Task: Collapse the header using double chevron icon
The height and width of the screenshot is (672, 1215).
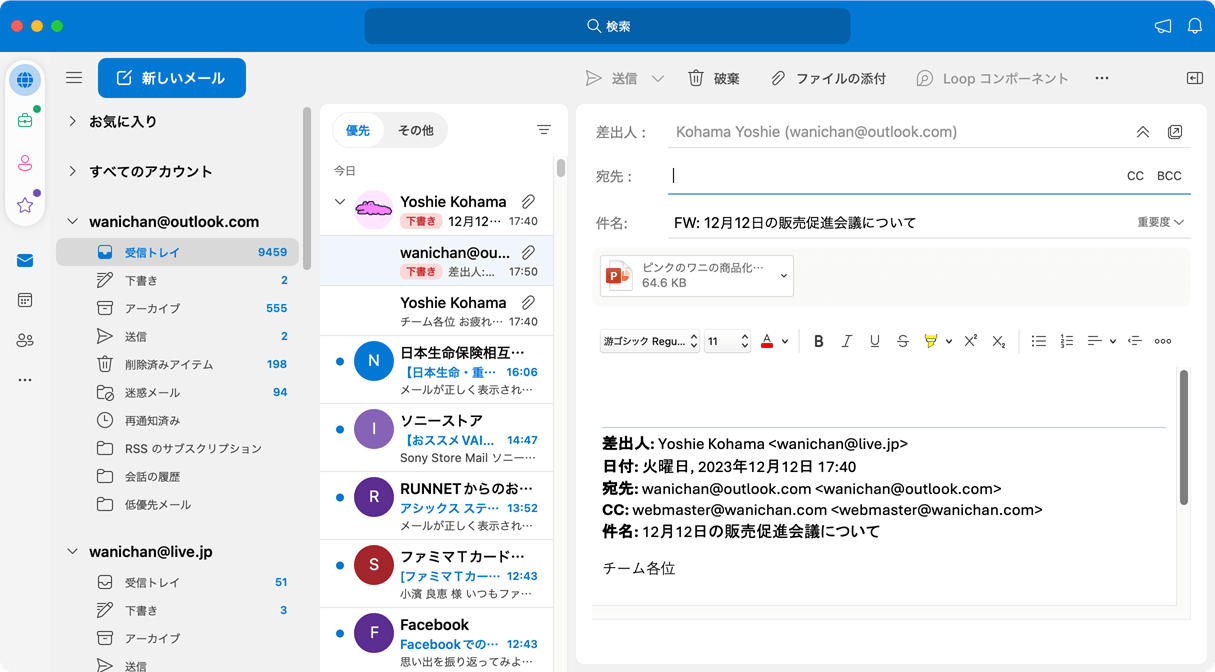Action: point(1143,132)
